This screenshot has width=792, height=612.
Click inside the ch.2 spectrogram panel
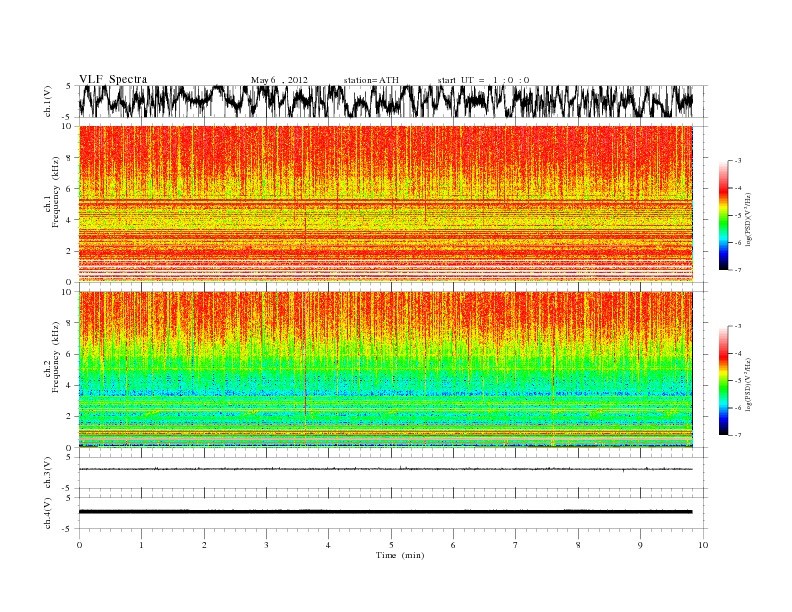[385, 369]
